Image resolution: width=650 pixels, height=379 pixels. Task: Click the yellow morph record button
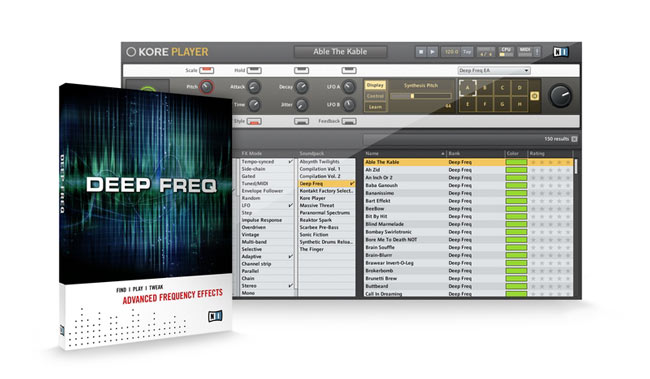coord(535,96)
